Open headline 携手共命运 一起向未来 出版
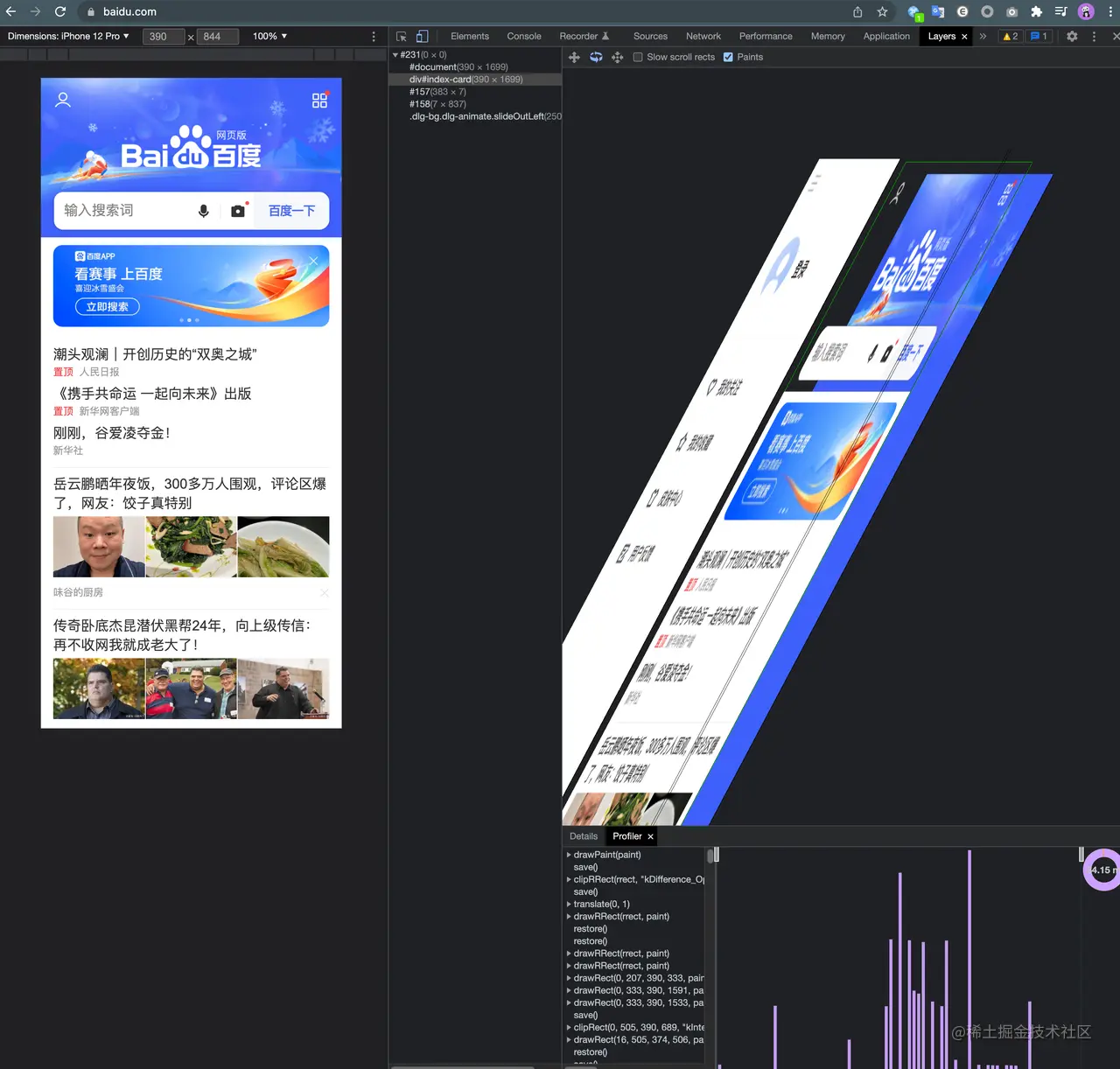Viewport: 1120px width, 1069px height. (x=152, y=394)
